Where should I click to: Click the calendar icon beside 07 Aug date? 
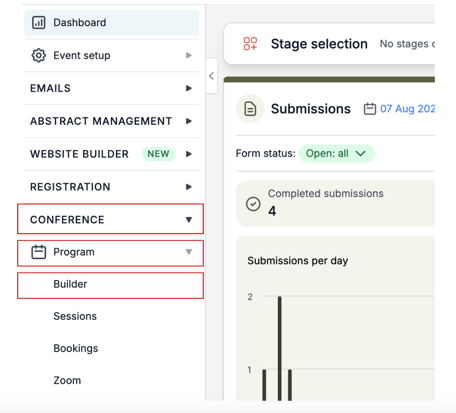[369, 109]
